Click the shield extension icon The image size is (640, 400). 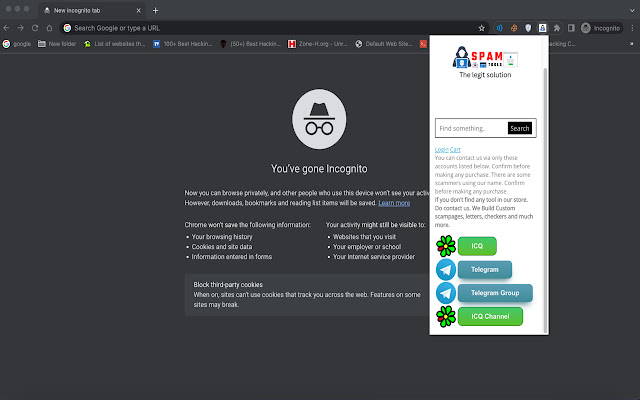click(528, 28)
